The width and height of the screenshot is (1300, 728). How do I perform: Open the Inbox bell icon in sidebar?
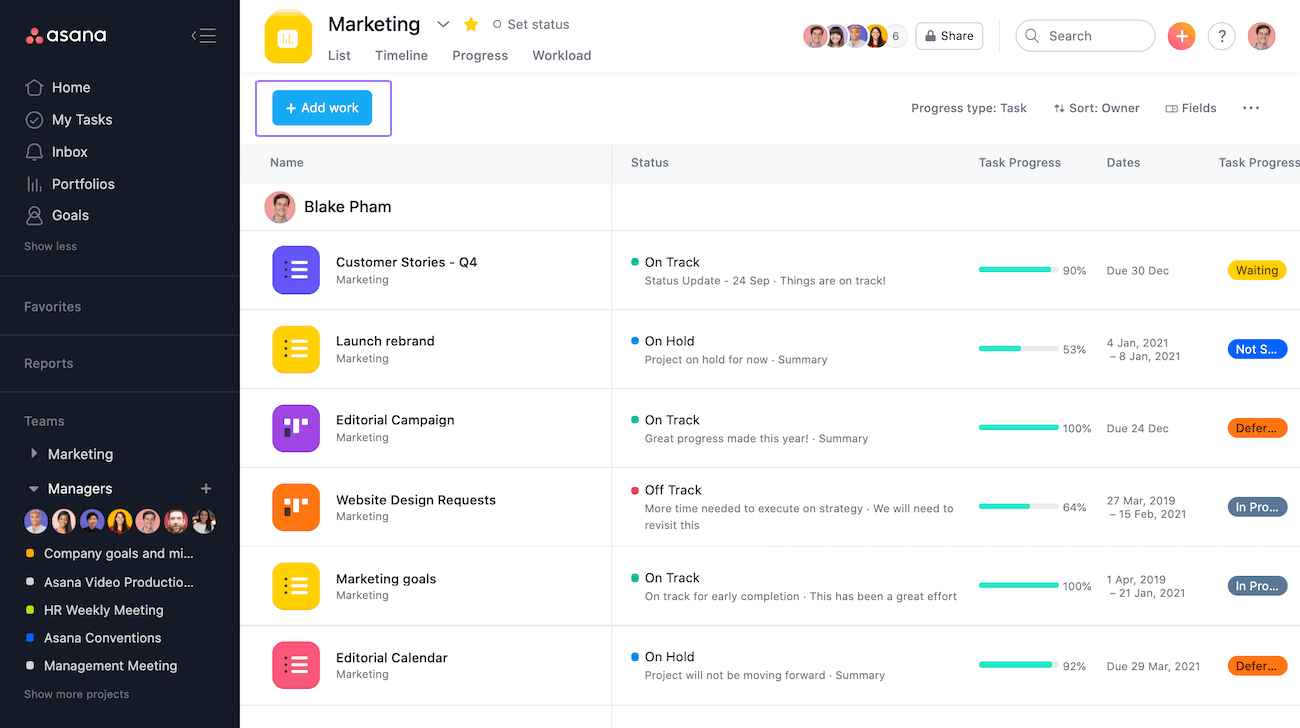[x=35, y=152]
